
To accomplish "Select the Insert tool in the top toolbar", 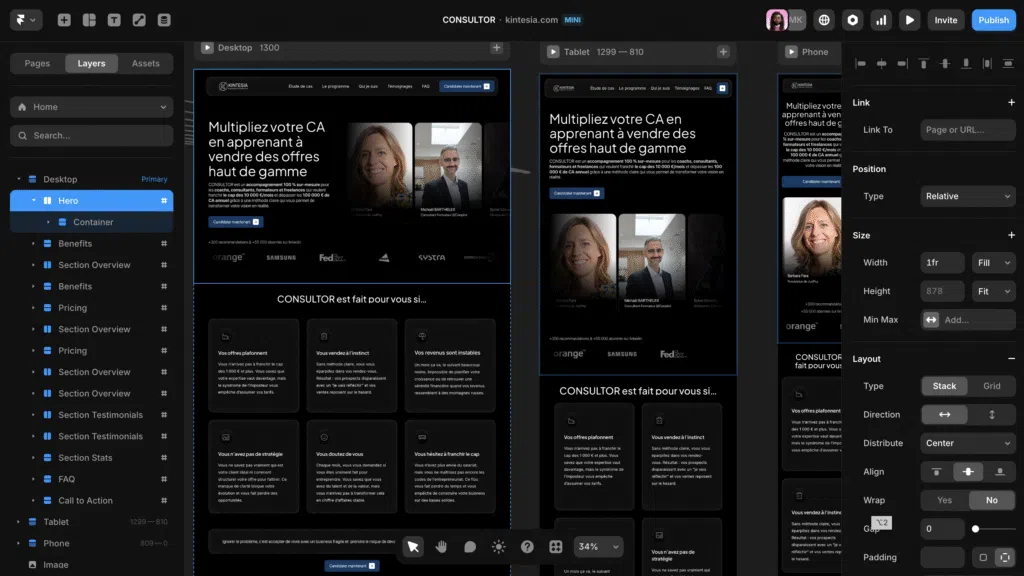I will 64,19.
